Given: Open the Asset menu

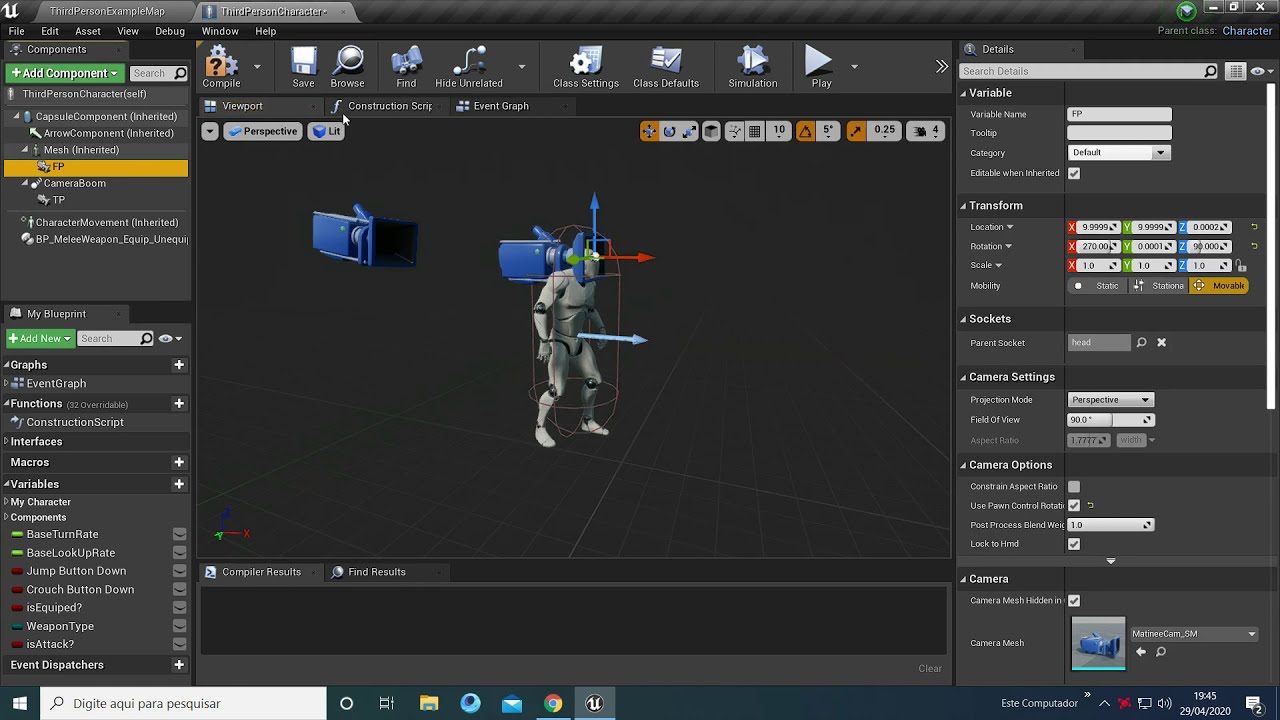Looking at the screenshot, I should coord(88,31).
